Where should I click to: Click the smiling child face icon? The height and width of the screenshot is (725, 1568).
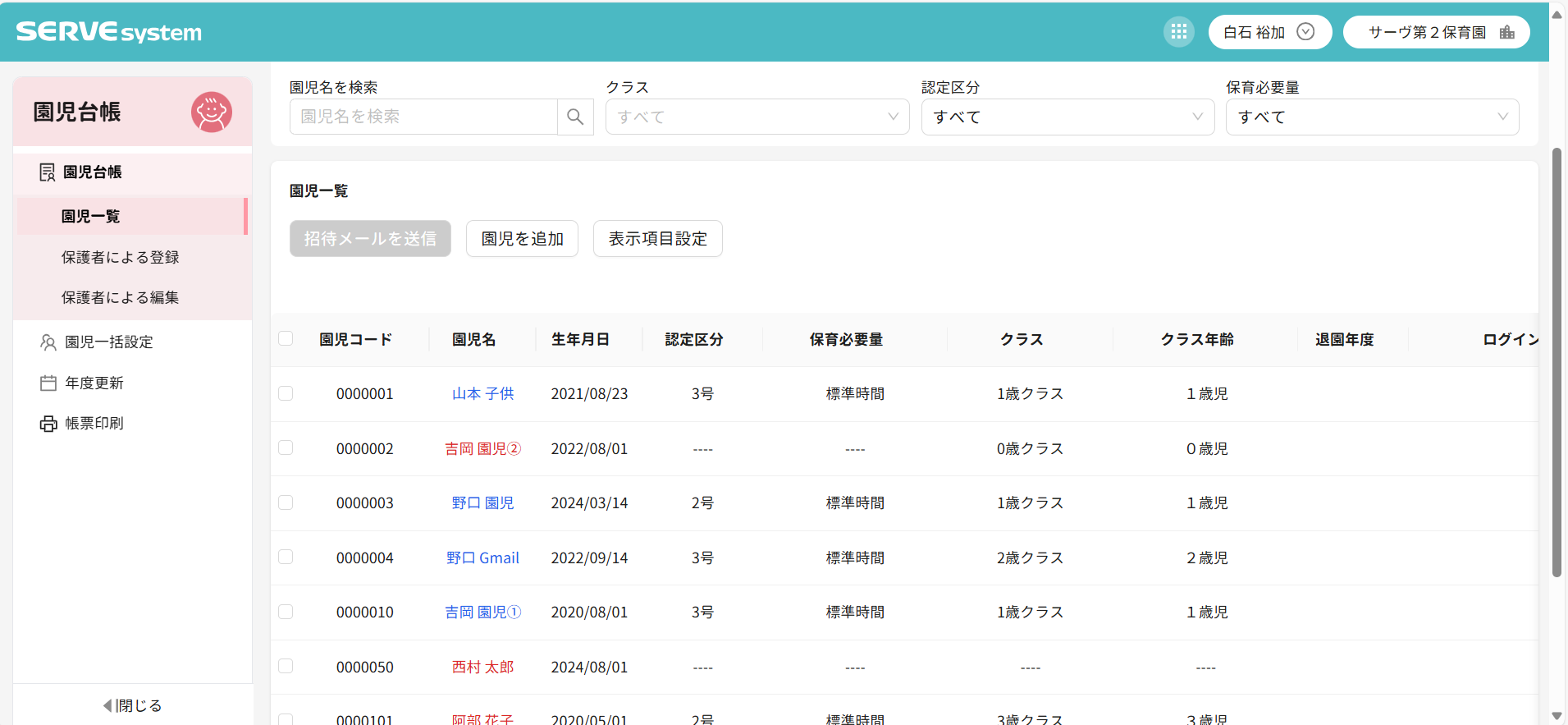pos(212,112)
